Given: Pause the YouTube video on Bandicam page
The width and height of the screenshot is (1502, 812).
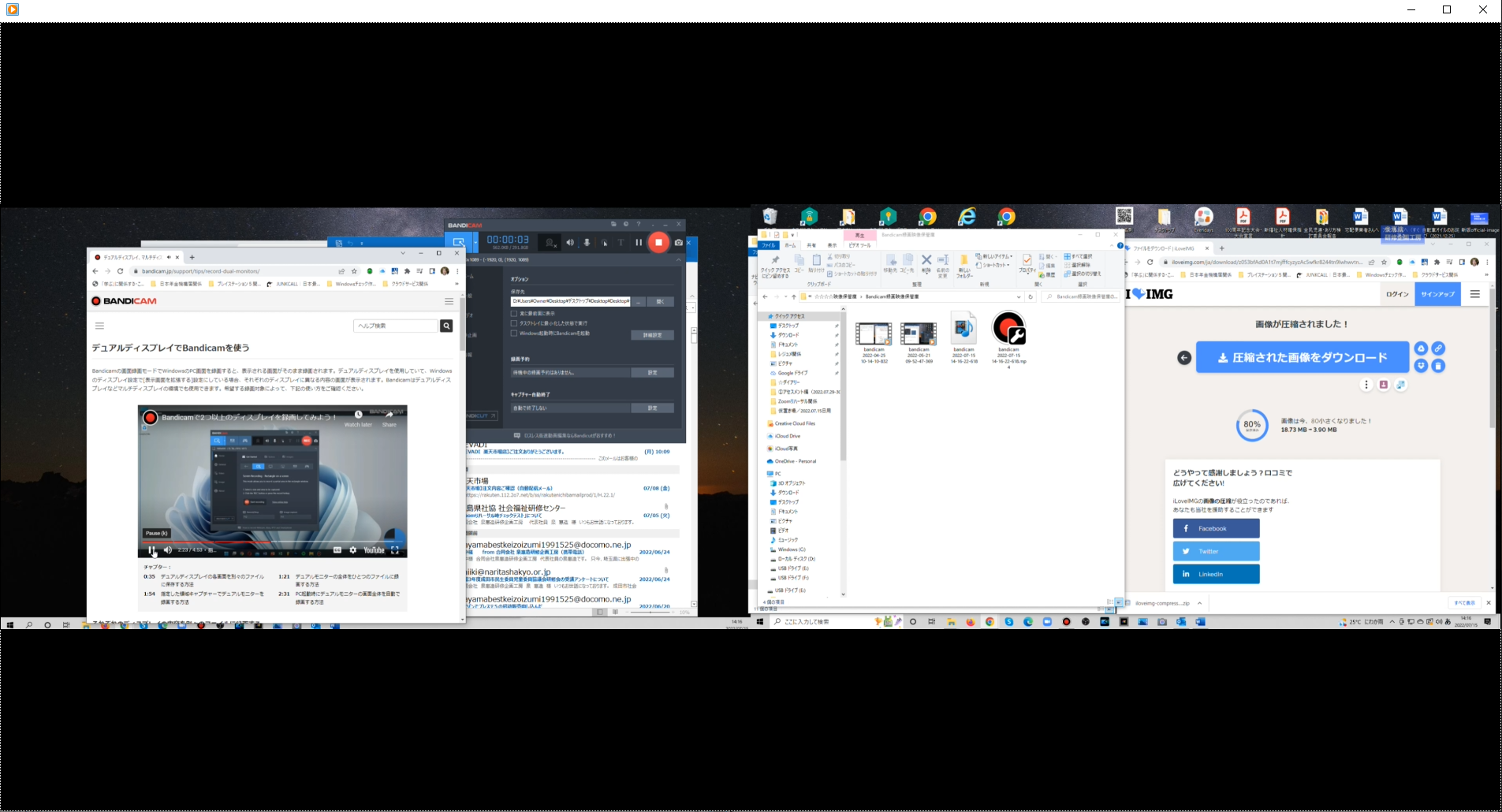Looking at the screenshot, I should click(x=151, y=550).
